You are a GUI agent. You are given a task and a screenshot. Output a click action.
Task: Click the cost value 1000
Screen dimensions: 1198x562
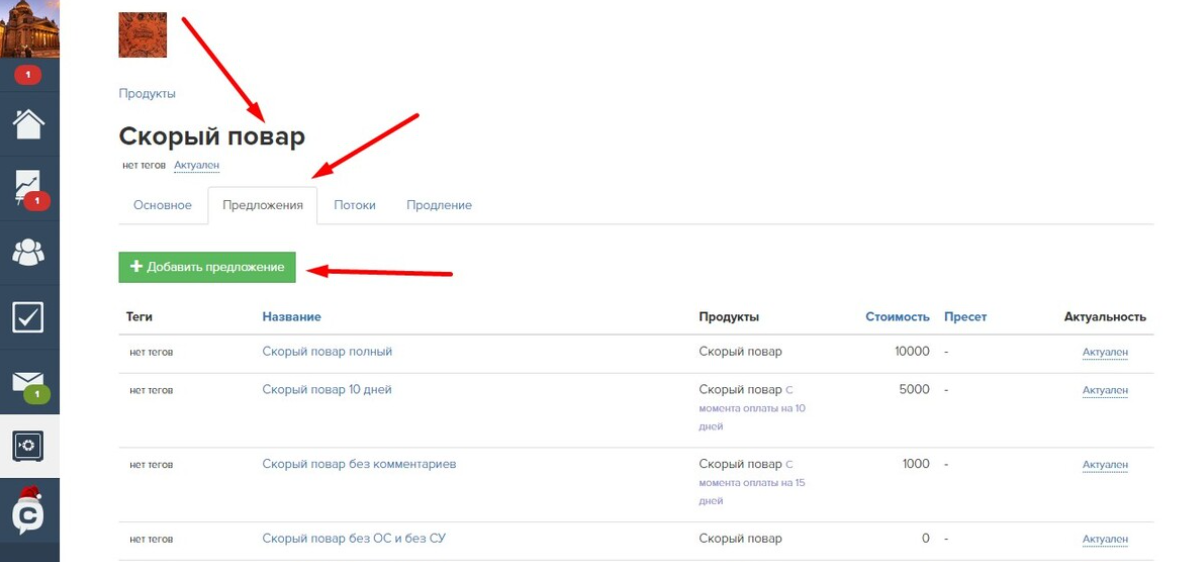pyautogui.click(x=915, y=464)
